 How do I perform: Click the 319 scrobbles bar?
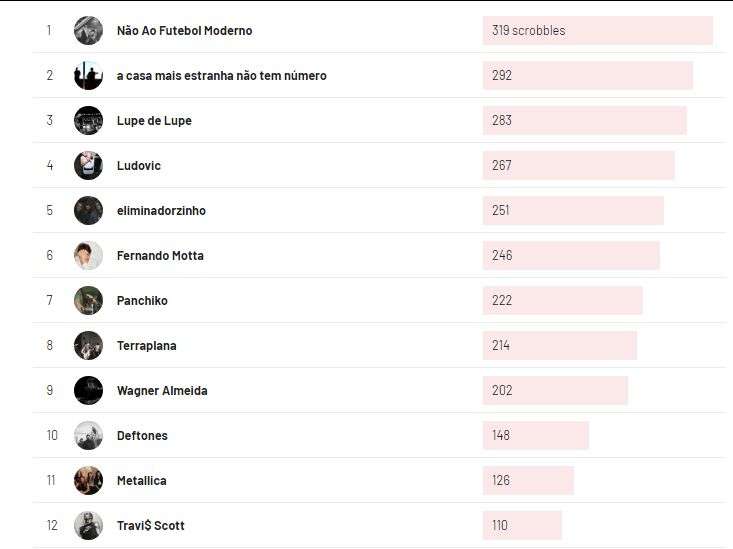click(x=597, y=31)
